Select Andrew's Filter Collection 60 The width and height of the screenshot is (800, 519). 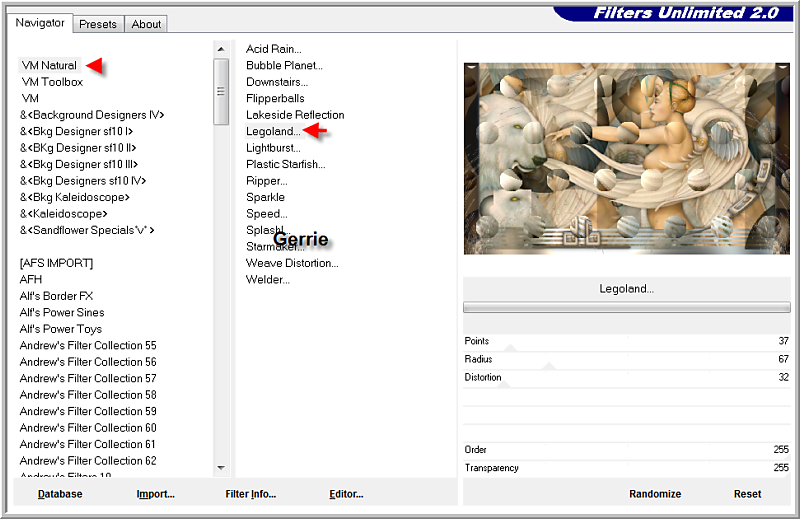88,428
